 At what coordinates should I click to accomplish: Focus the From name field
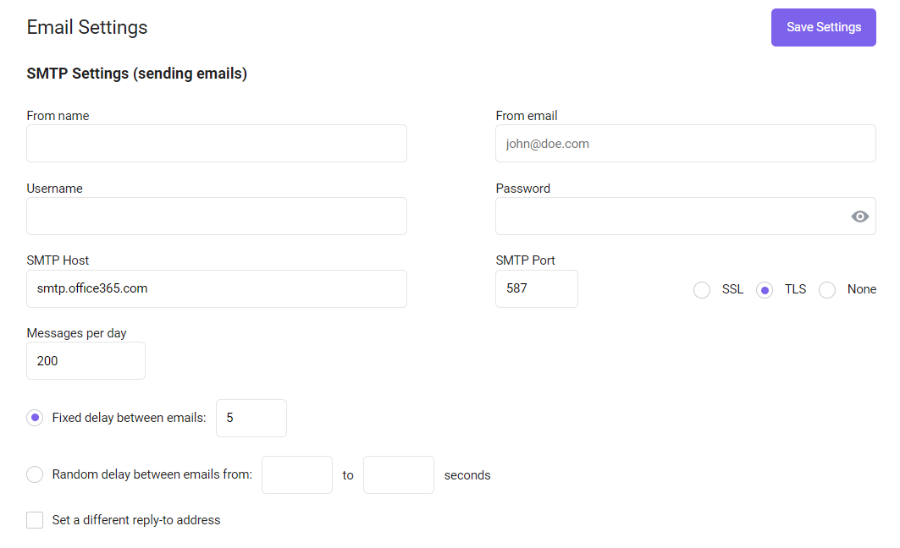pos(216,143)
